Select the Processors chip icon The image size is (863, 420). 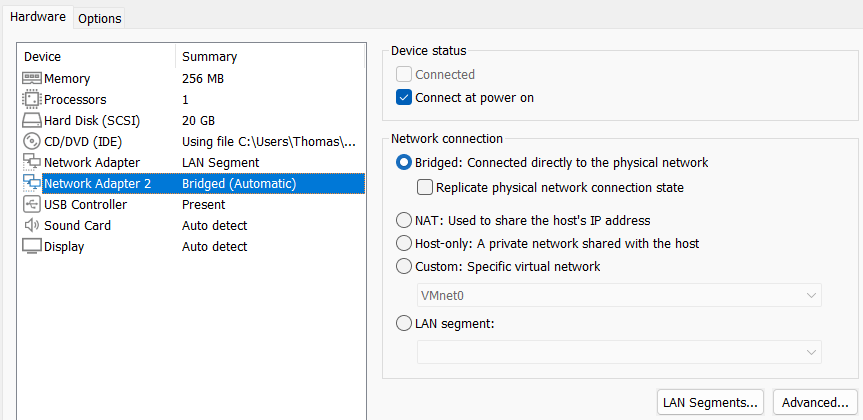[x=32, y=99]
